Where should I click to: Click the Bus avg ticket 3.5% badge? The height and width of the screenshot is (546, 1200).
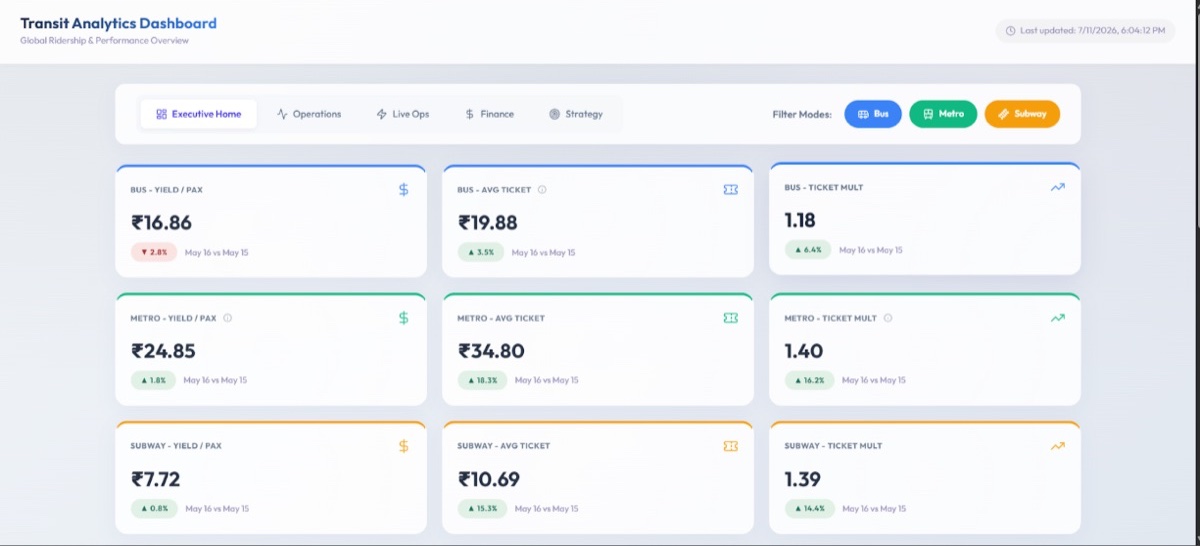(x=481, y=252)
